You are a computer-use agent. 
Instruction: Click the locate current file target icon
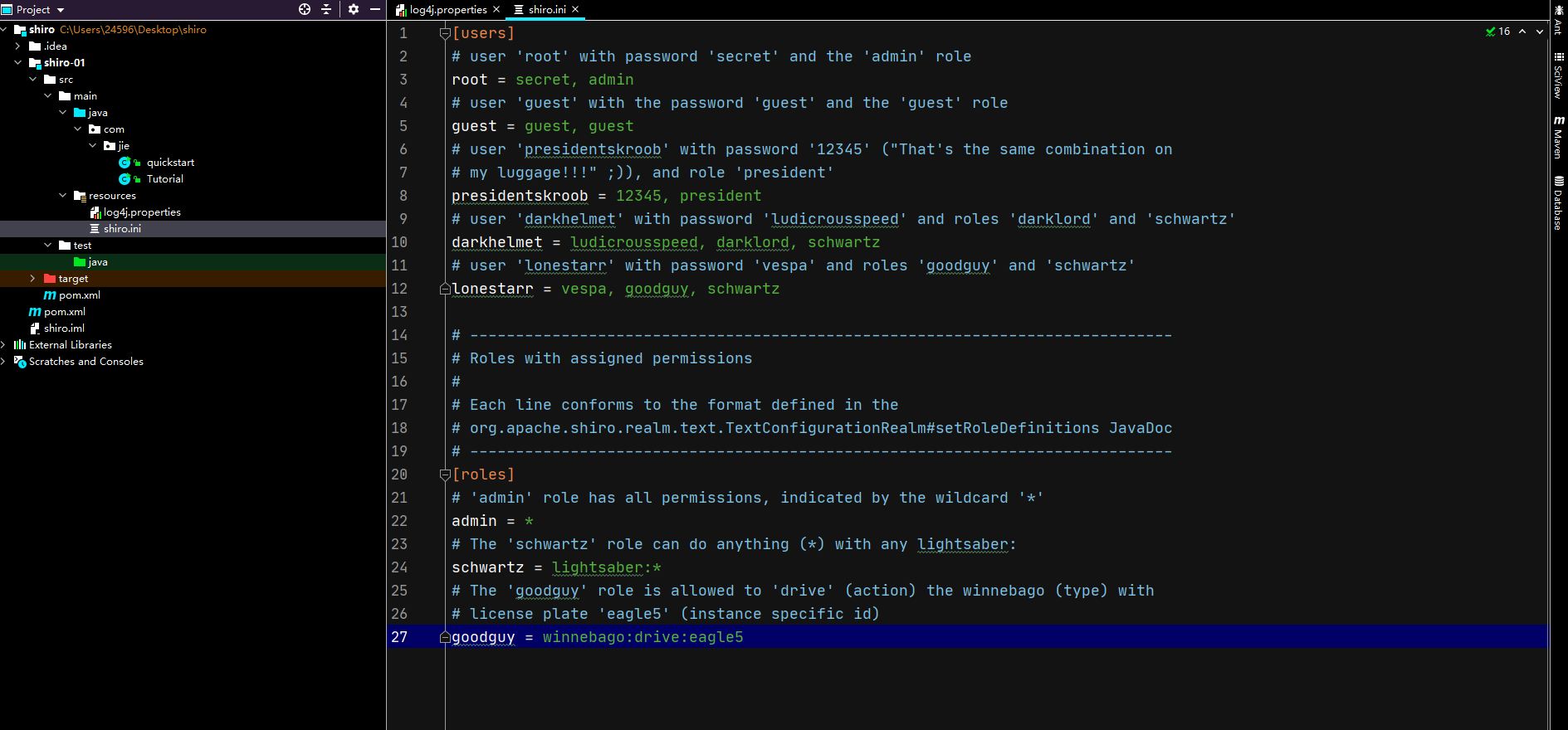coord(305,9)
